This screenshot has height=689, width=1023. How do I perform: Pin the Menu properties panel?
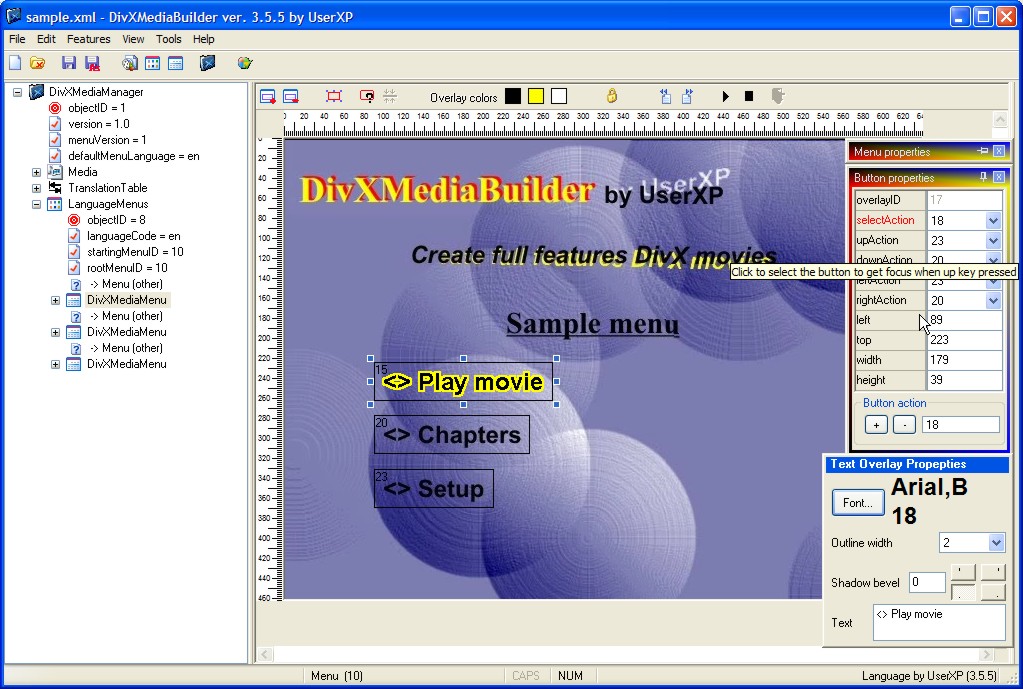pos(983,151)
